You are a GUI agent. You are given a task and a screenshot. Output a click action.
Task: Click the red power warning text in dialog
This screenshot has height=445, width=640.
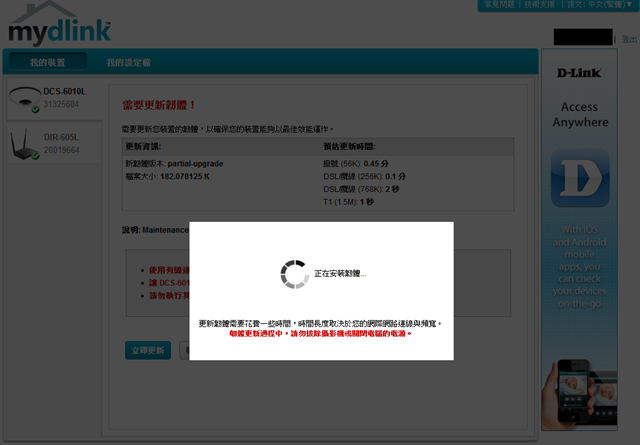pos(320,334)
